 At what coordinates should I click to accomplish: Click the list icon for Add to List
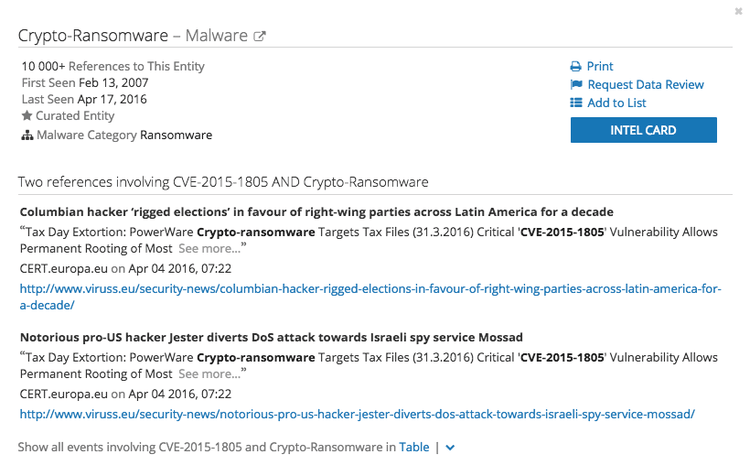coord(575,103)
